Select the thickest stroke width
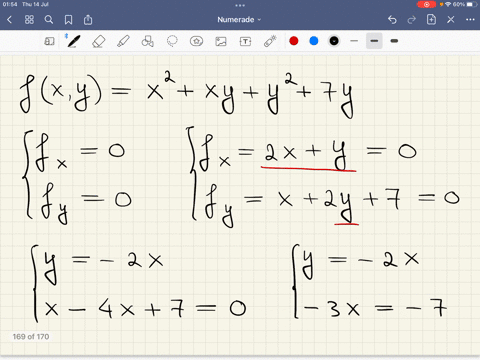 [394, 41]
